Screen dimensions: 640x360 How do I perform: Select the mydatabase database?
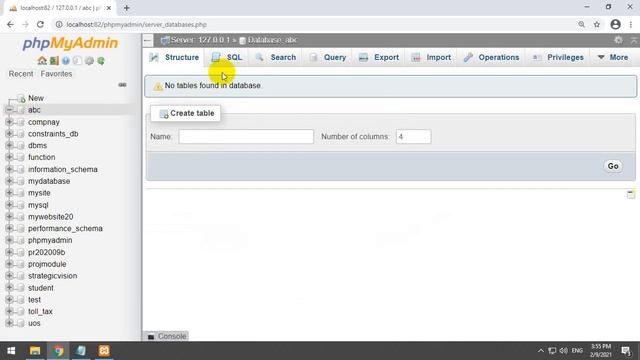pyautogui.click(x=49, y=181)
